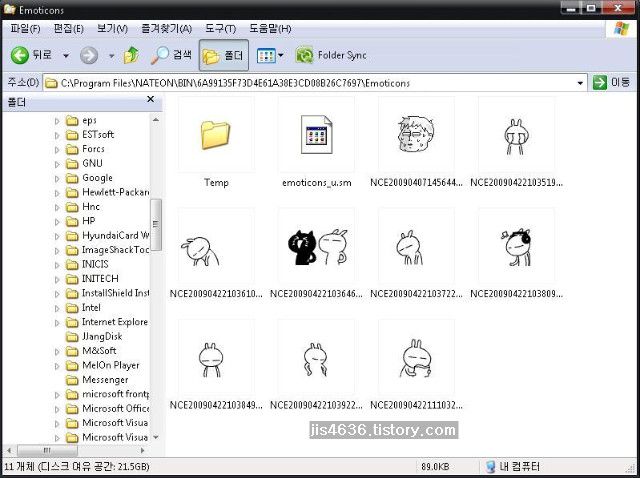Open the Search magnifier tool
Screen dimensions: 640x478
pyautogui.click(x=171, y=55)
